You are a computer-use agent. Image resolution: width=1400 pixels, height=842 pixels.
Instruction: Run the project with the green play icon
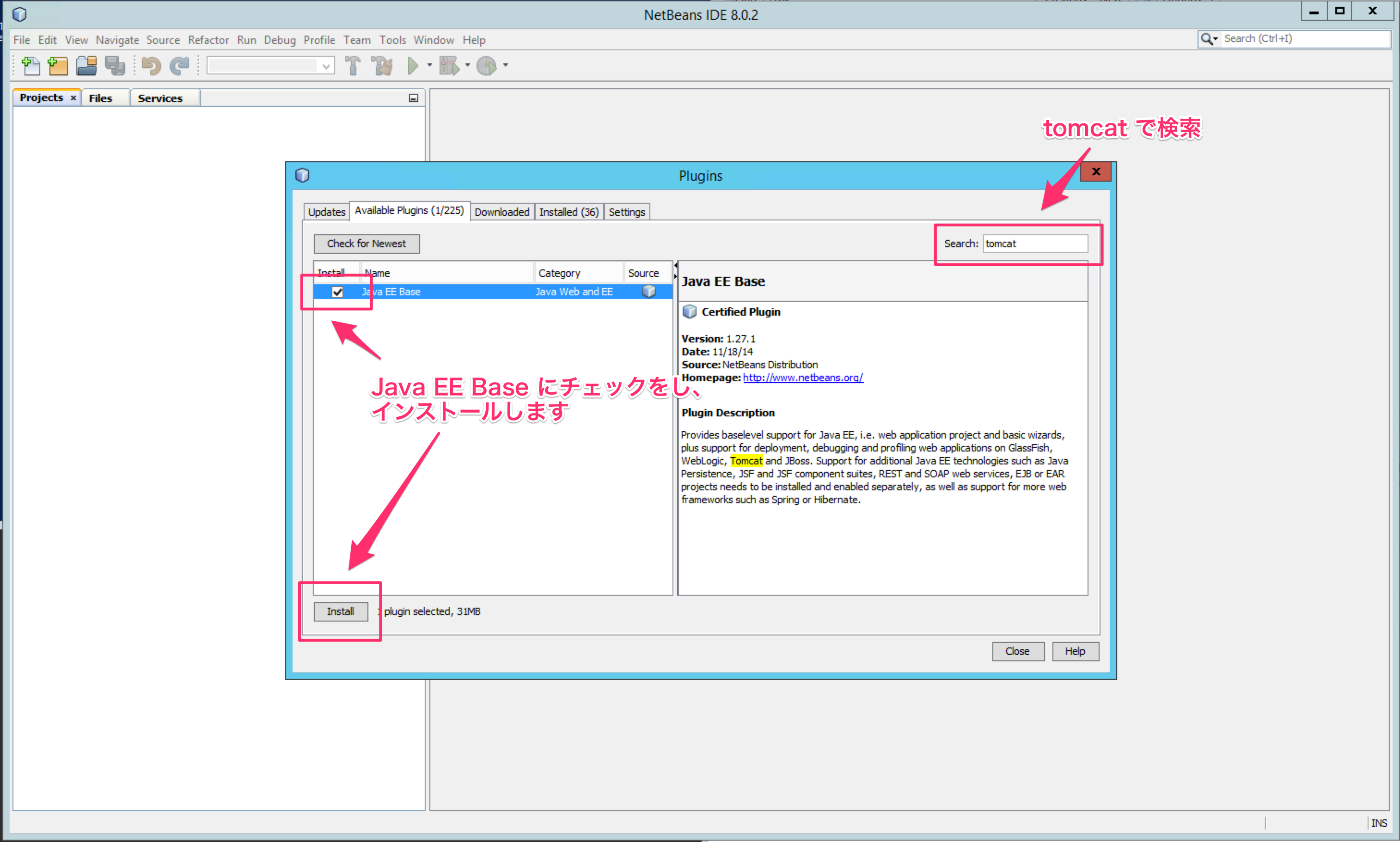point(414,66)
